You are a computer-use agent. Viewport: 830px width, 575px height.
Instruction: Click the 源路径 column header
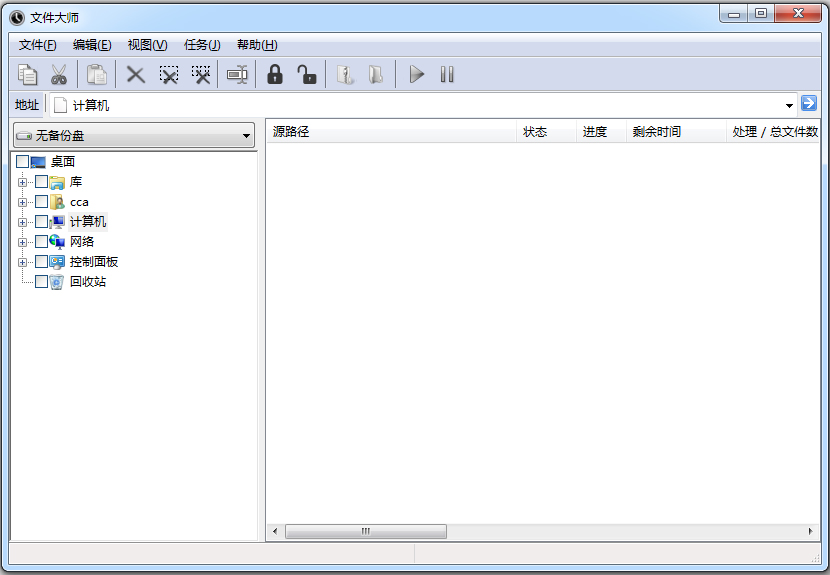coord(392,132)
